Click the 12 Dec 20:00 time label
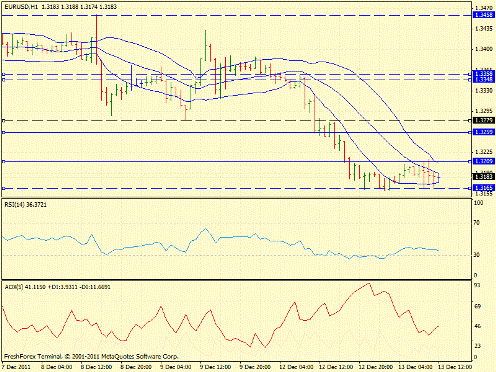This screenshot has width=496, height=372. pyautogui.click(x=376, y=367)
